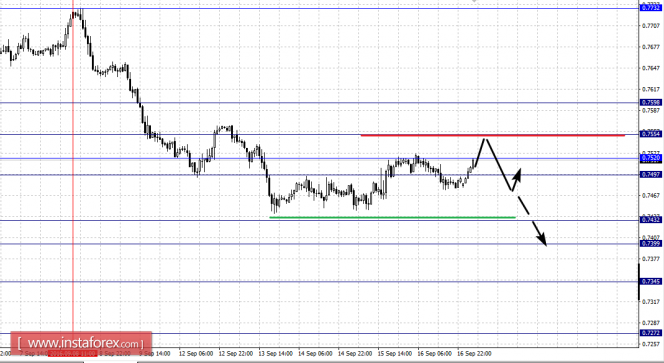The height and width of the screenshot is (363, 664).
Task: Select the 0.7598 horizontal level label
Action: (650, 103)
